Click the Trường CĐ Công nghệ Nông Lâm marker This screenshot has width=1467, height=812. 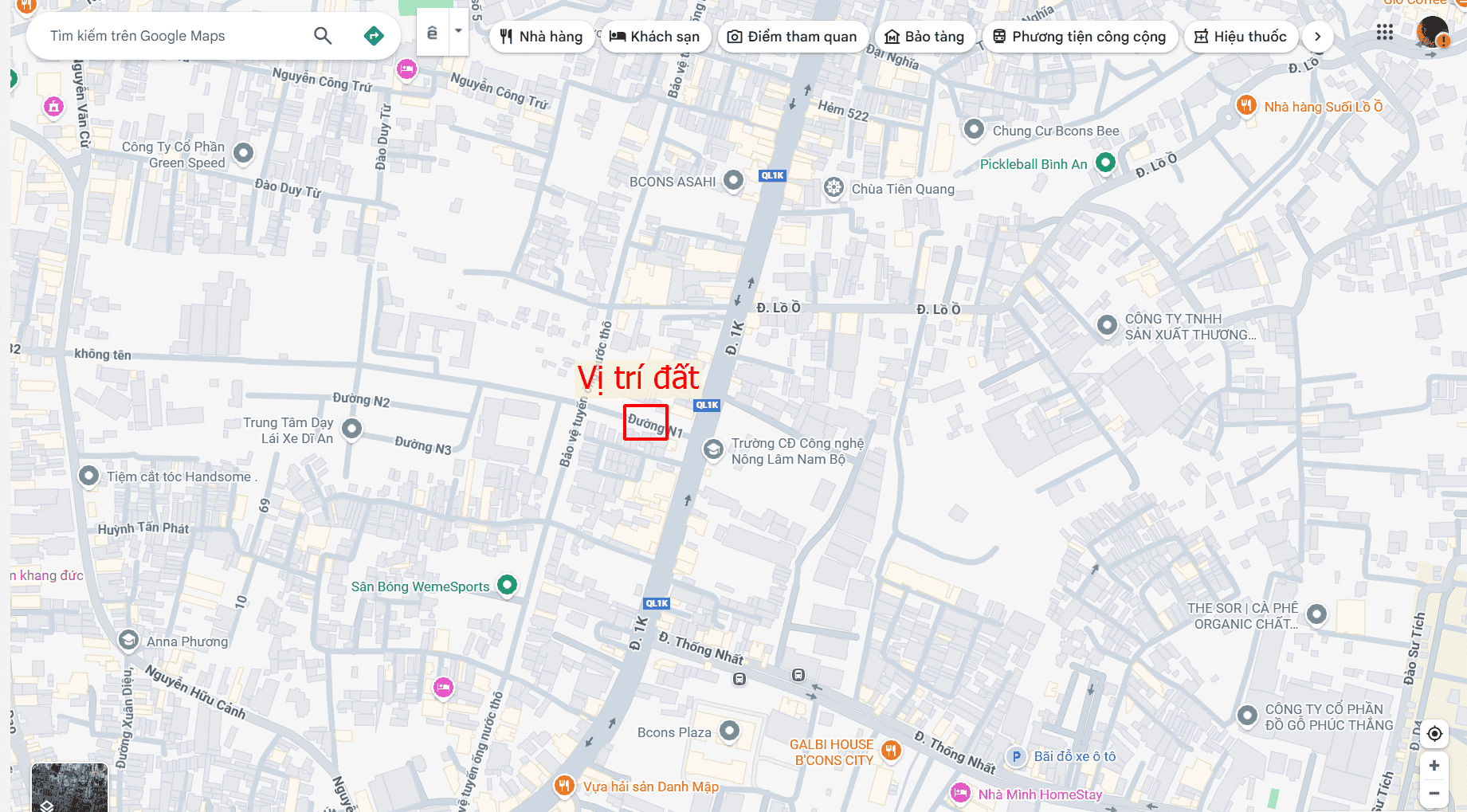(x=713, y=450)
